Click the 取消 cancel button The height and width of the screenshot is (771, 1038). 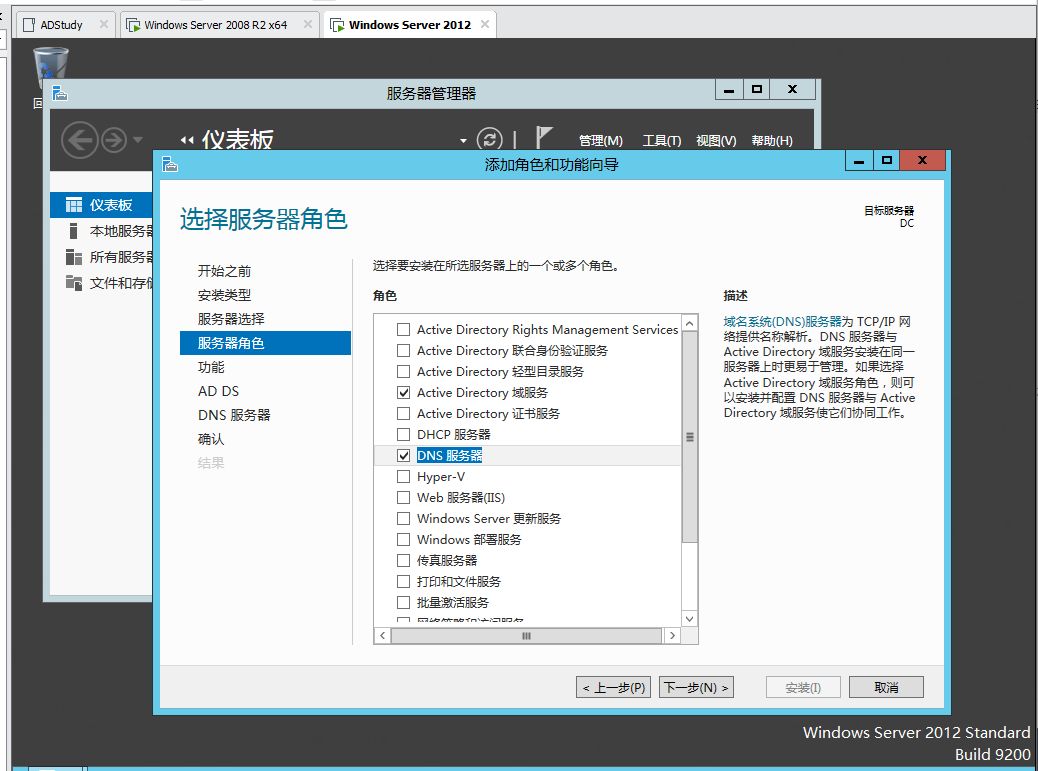885,687
